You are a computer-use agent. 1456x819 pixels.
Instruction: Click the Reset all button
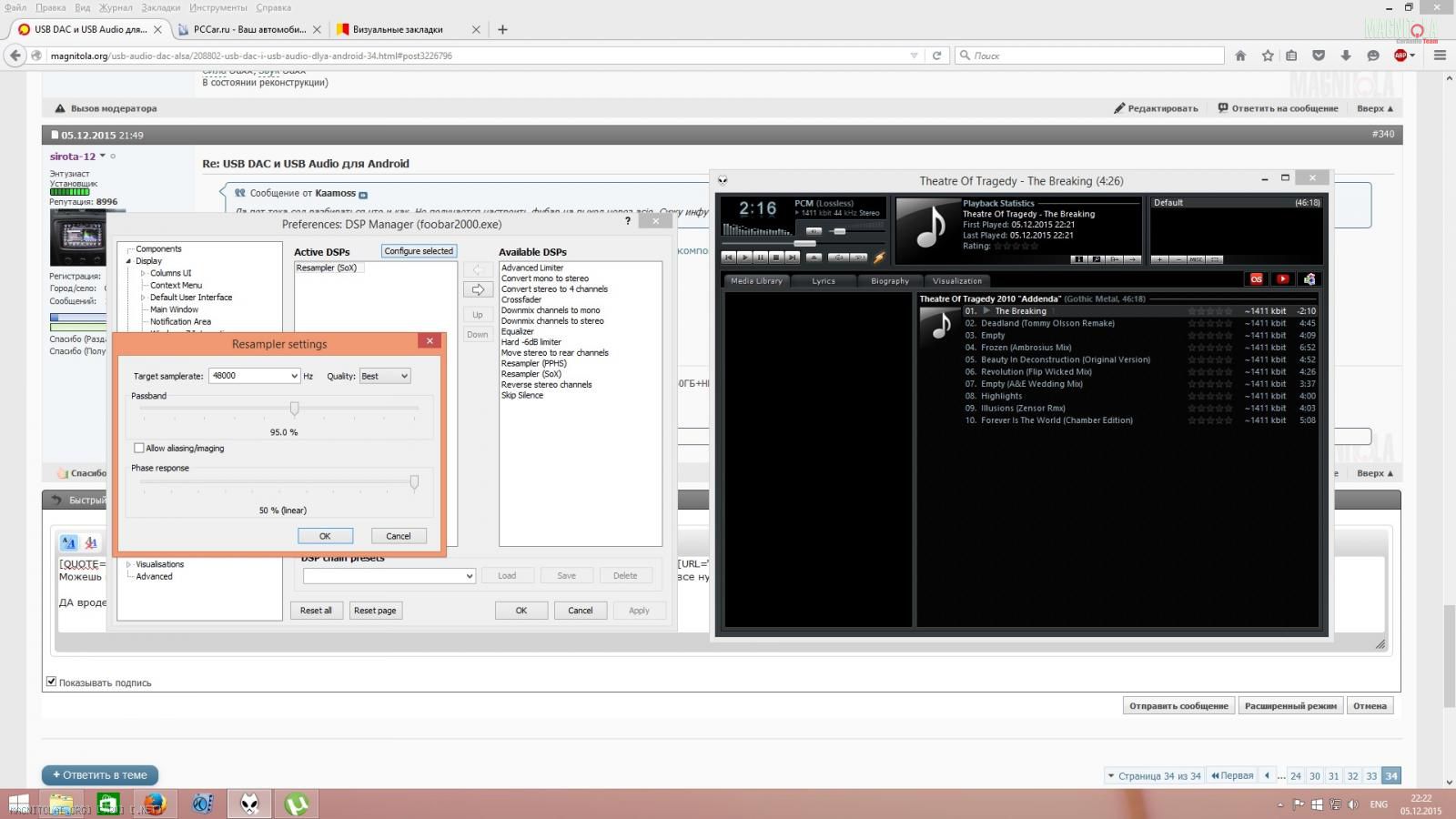click(x=316, y=611)
